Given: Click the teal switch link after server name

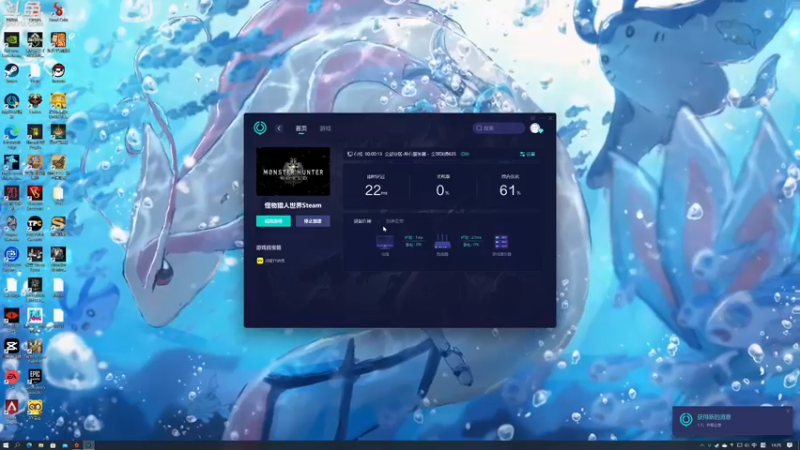Looking at the screenshot, I should coord(465,154).
